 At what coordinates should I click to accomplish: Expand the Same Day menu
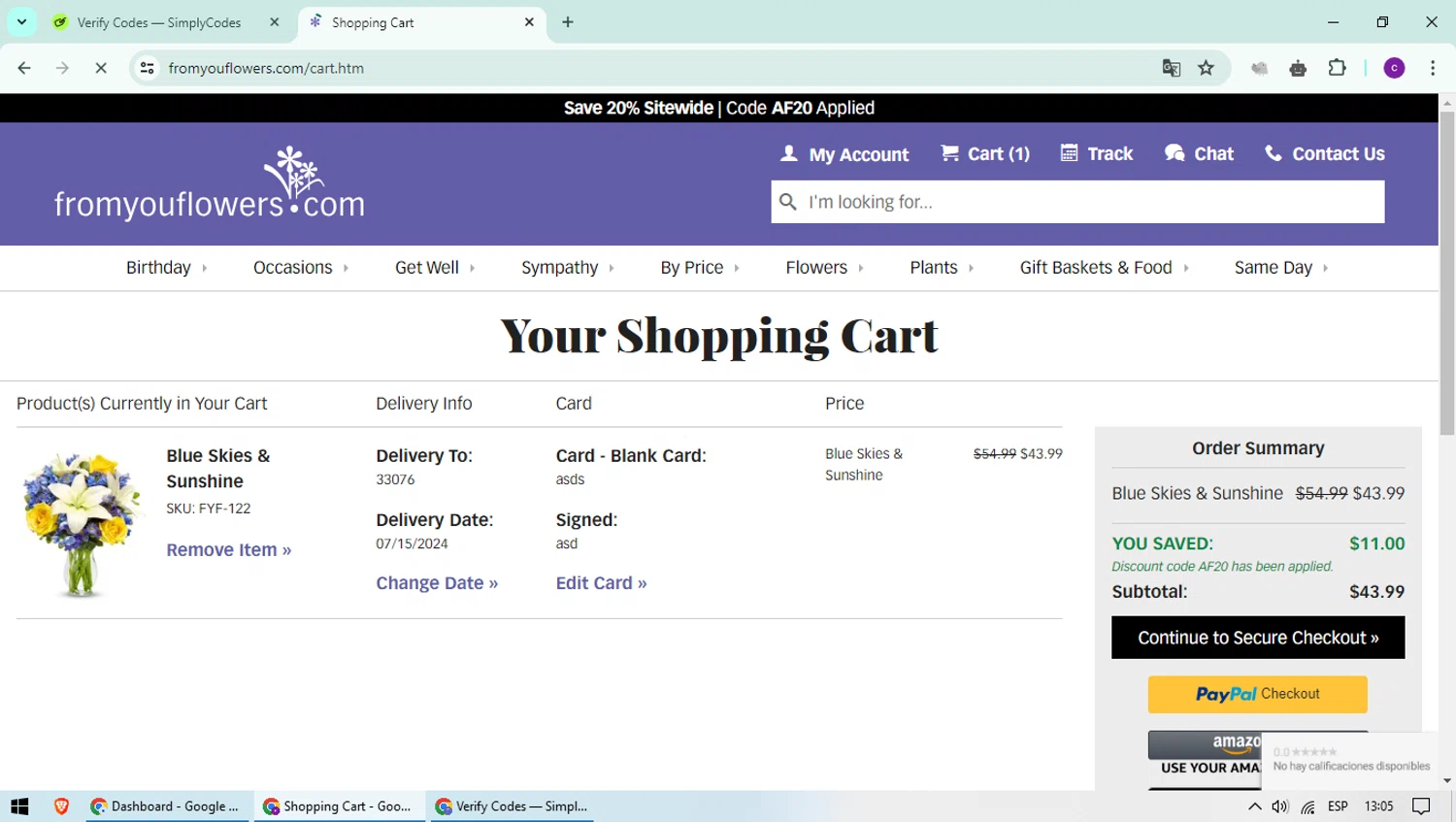pyautogui.click(x=1281, y=268)
